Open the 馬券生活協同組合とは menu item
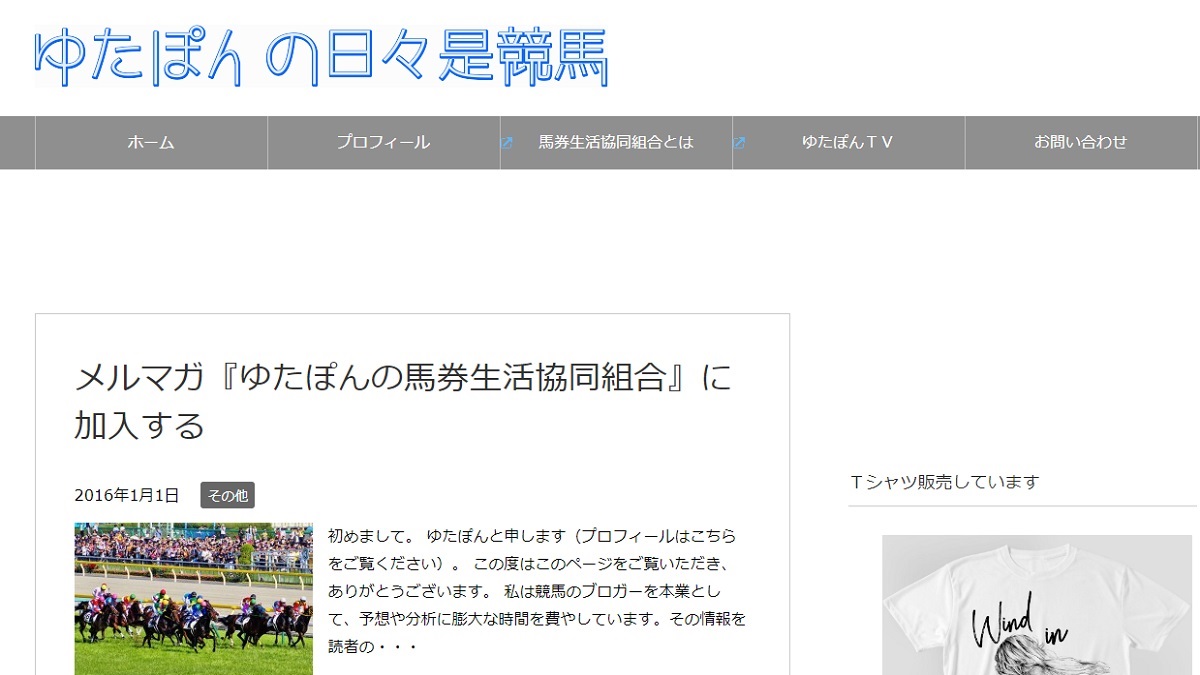Image resolution: width=1200 pixels, height=675 pixels. 616,143
